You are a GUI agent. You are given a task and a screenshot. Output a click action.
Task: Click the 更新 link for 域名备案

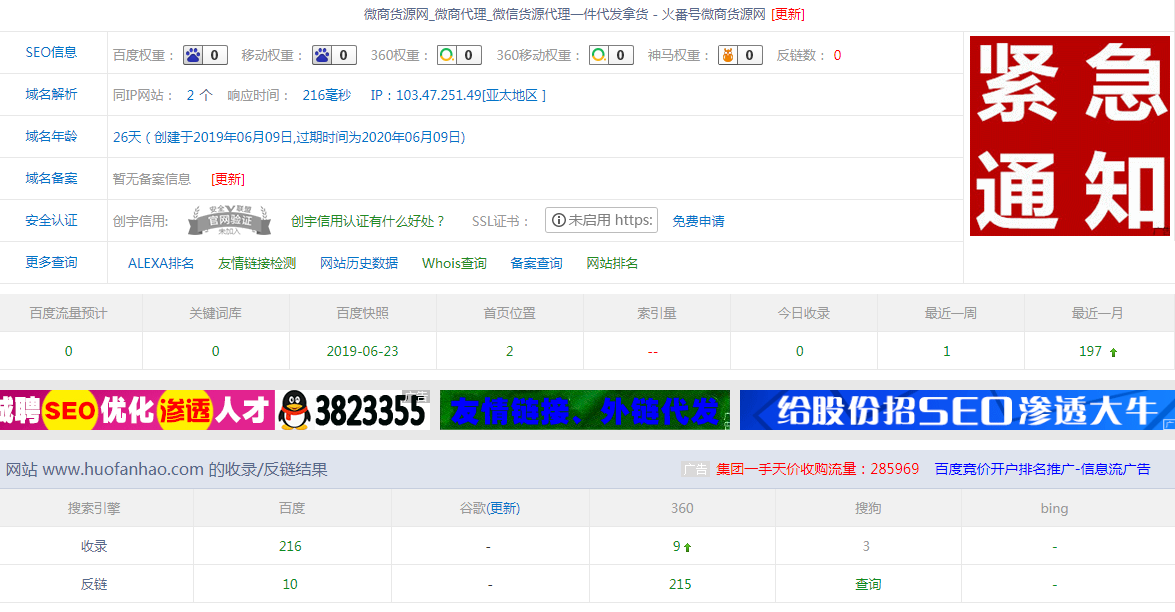coord(228,179)
